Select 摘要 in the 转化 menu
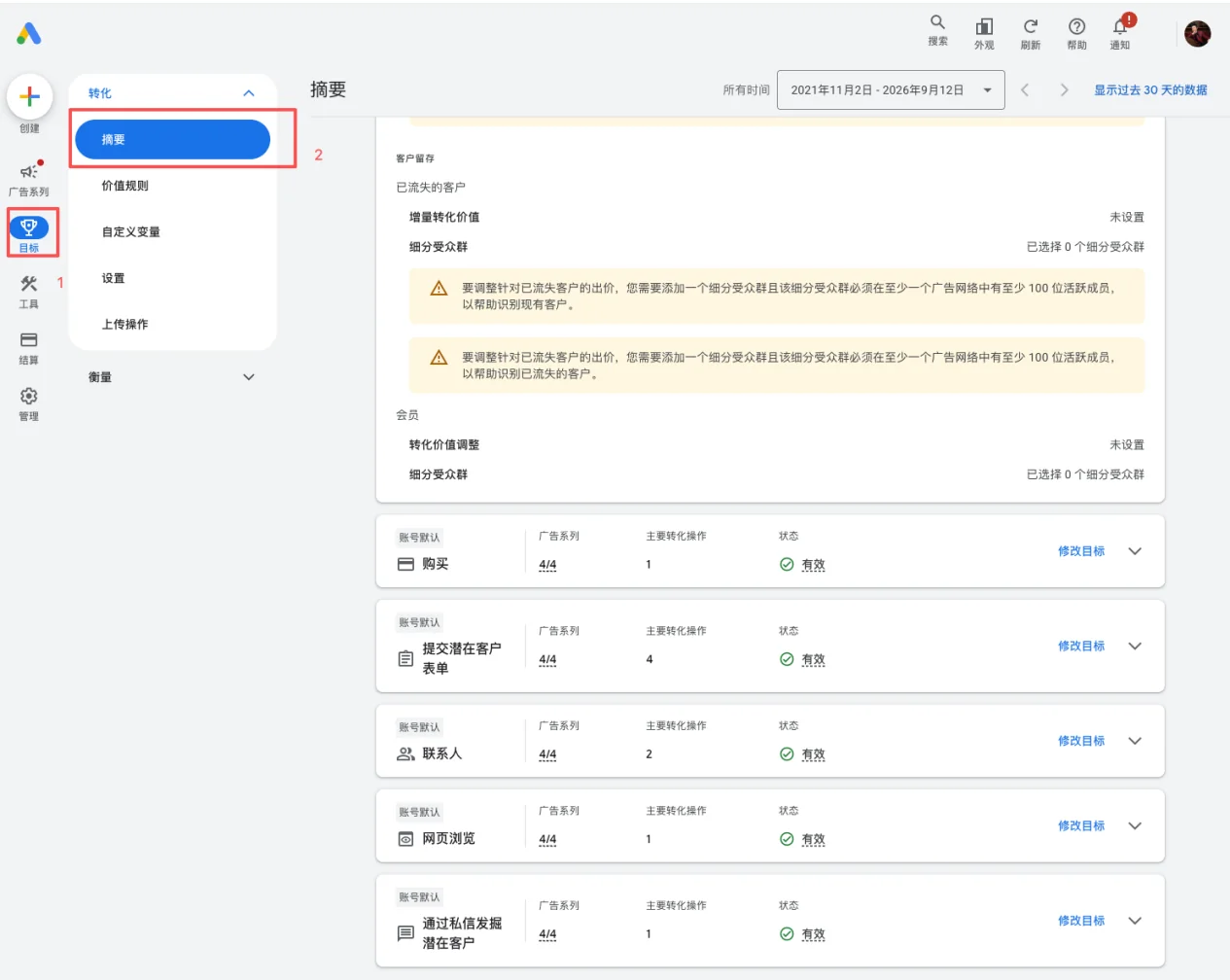Screen dimensions: 1230x980 [x=172, y=139]
